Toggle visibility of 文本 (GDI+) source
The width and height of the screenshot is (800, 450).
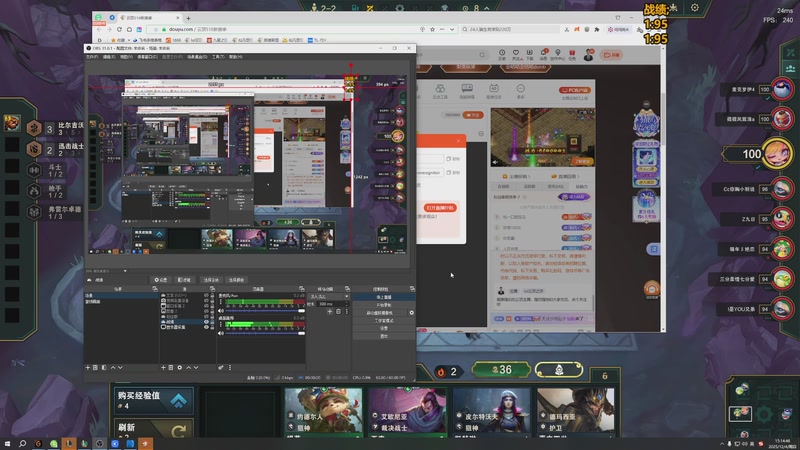tap(206, 295)
